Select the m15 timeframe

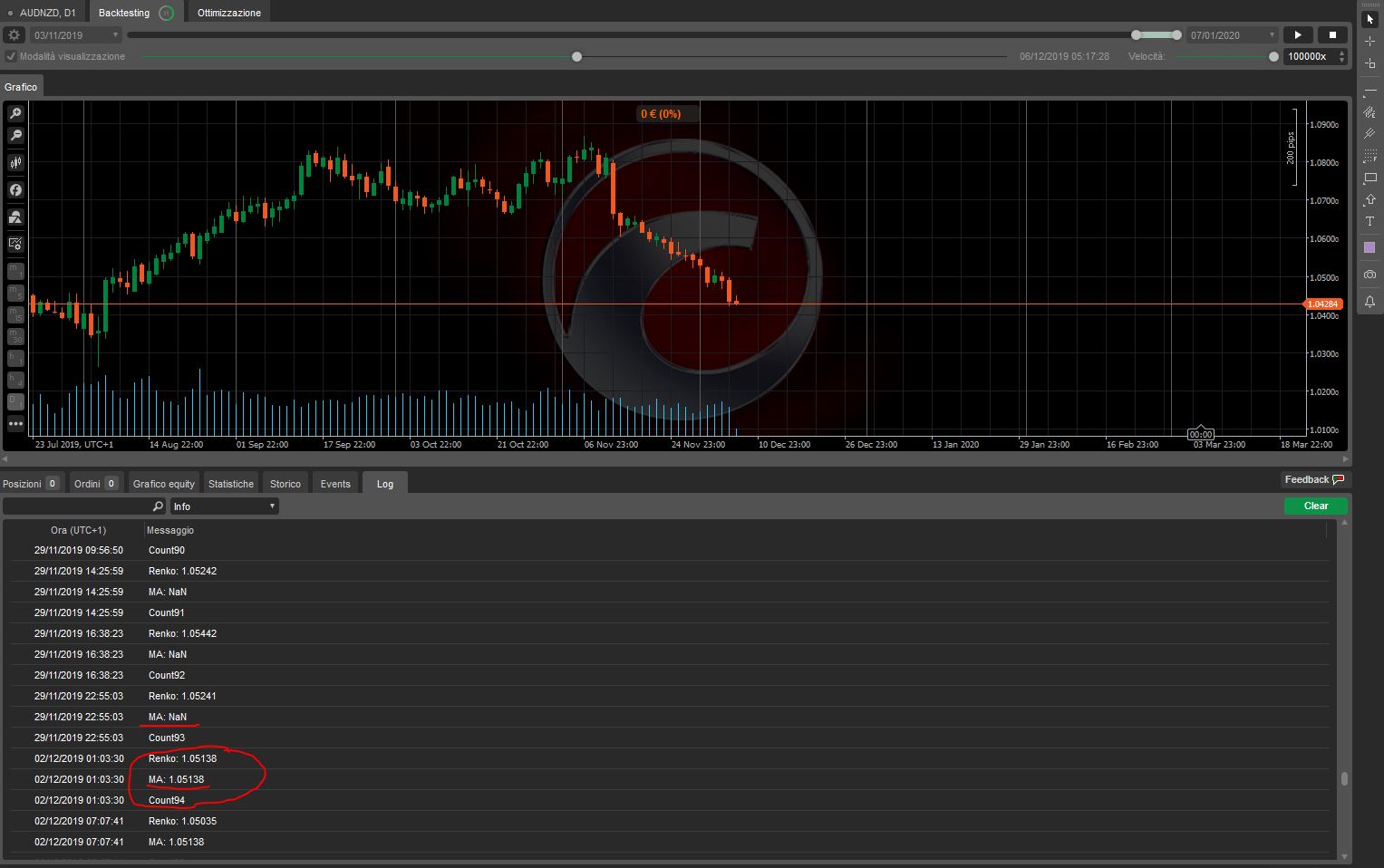click(15, 314)
